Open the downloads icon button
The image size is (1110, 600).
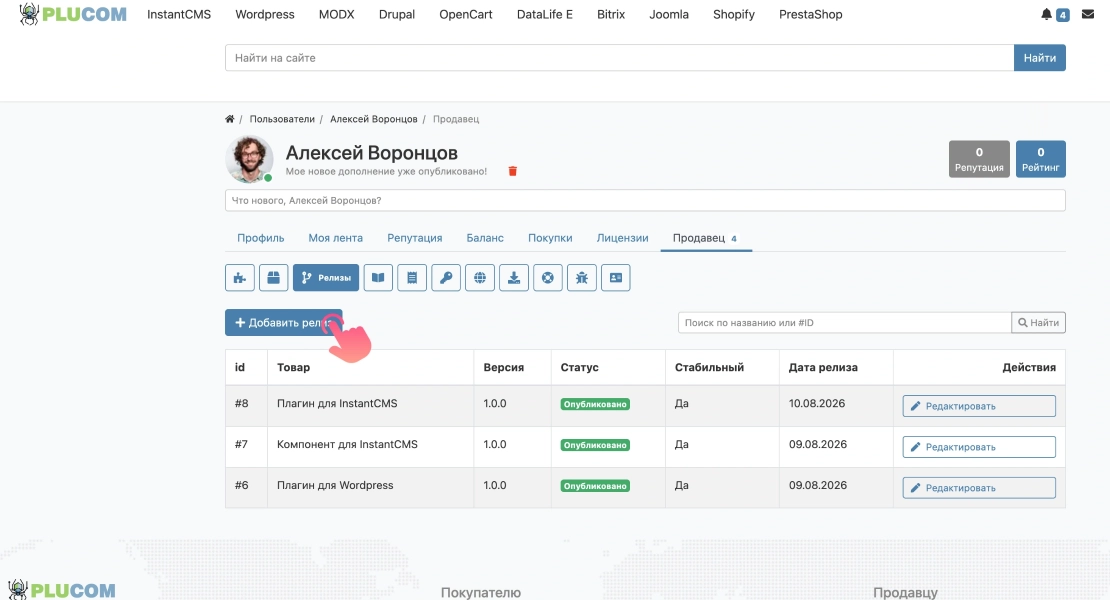pos(514,278)
